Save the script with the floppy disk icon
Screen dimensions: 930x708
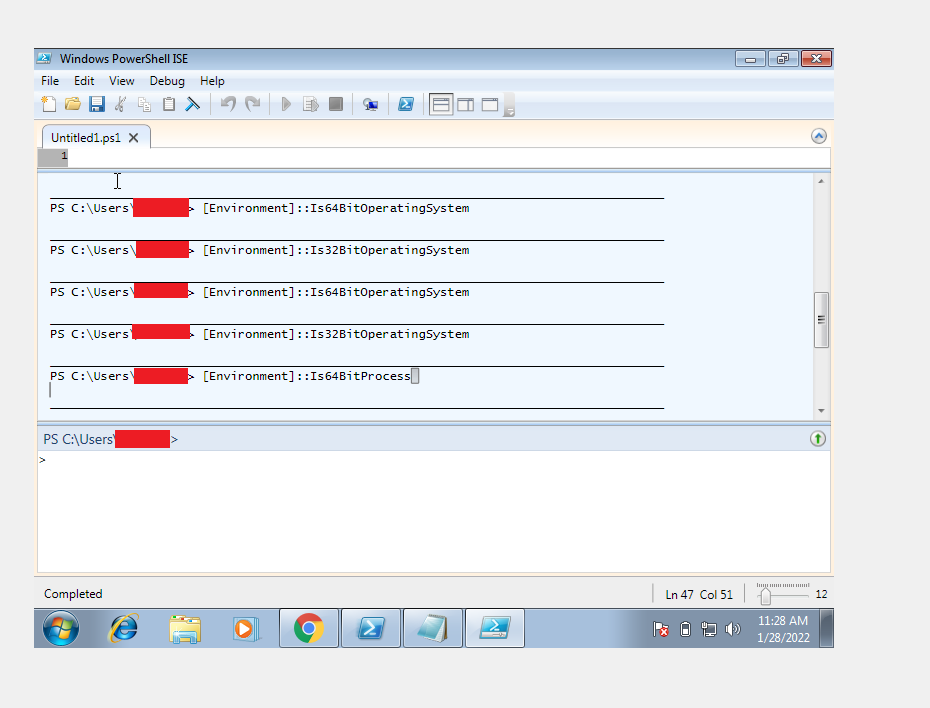point(97,104)
